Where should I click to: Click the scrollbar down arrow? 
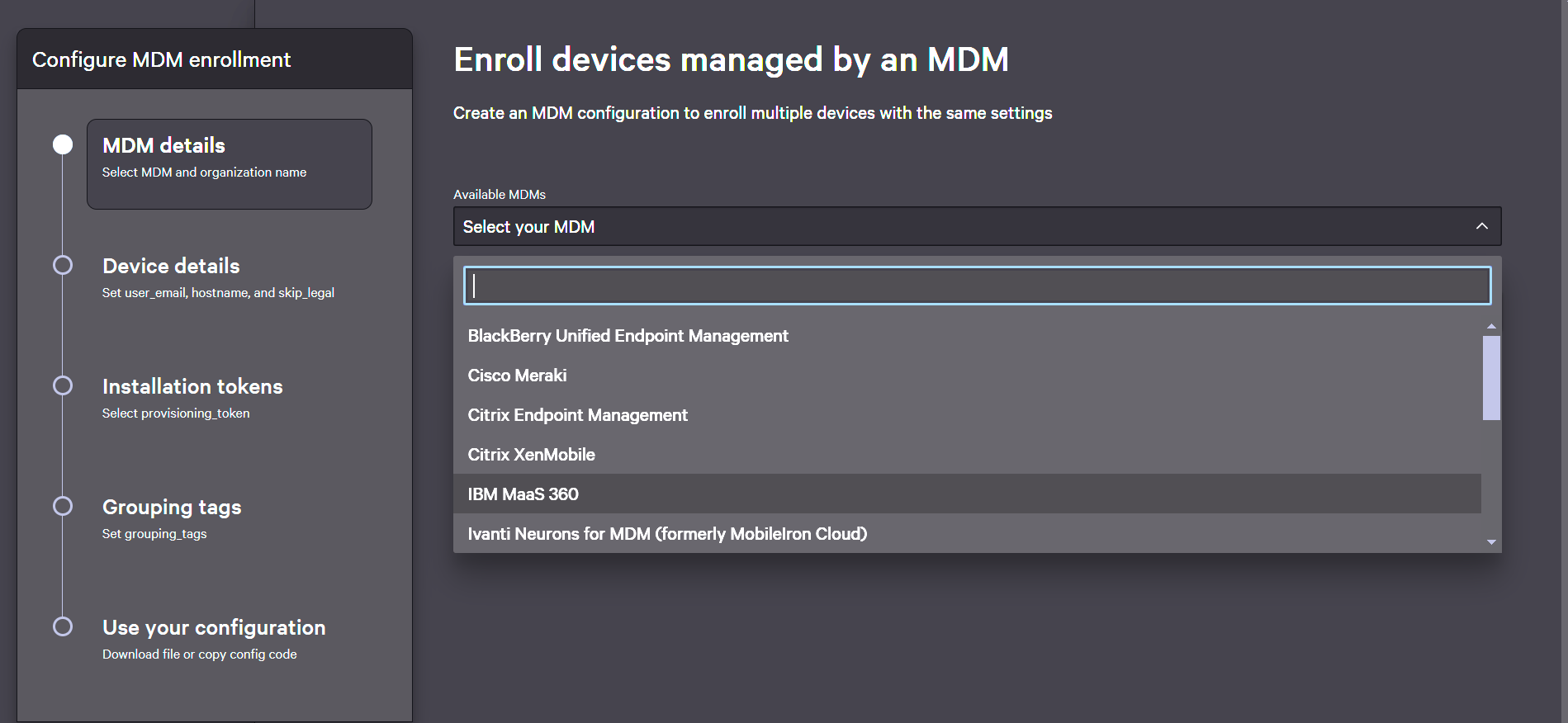pos(1491,542)
